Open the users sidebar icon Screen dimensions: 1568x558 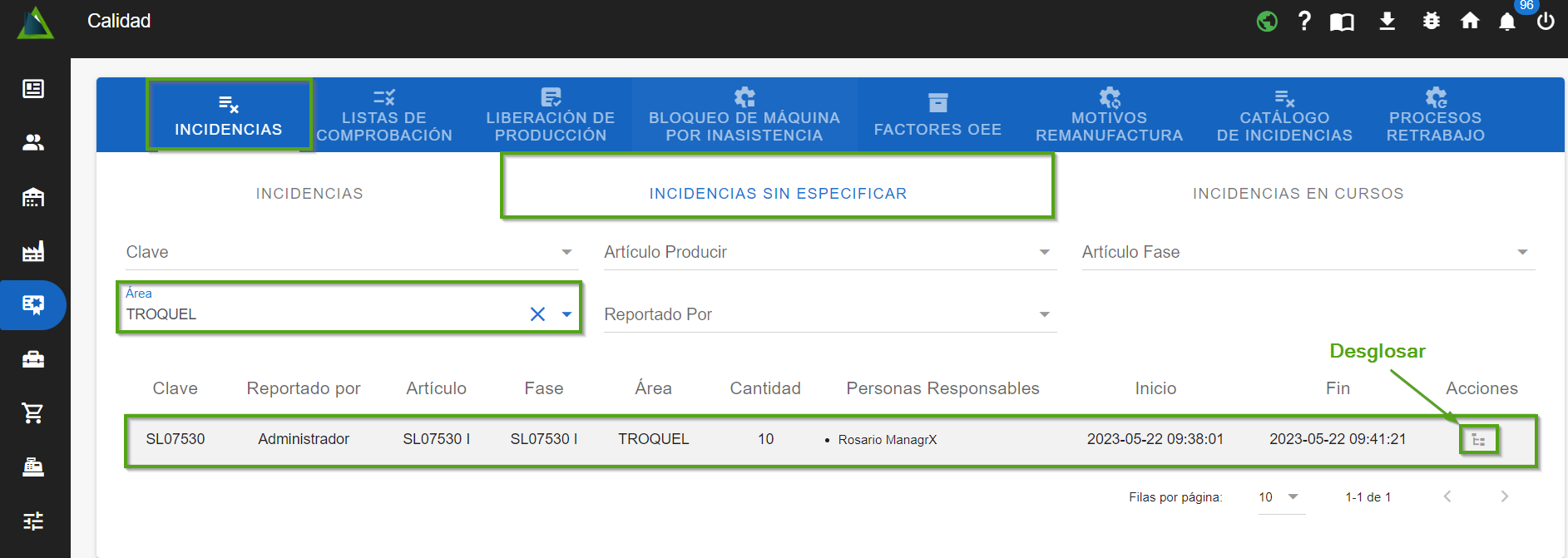[x=33, y=143]
